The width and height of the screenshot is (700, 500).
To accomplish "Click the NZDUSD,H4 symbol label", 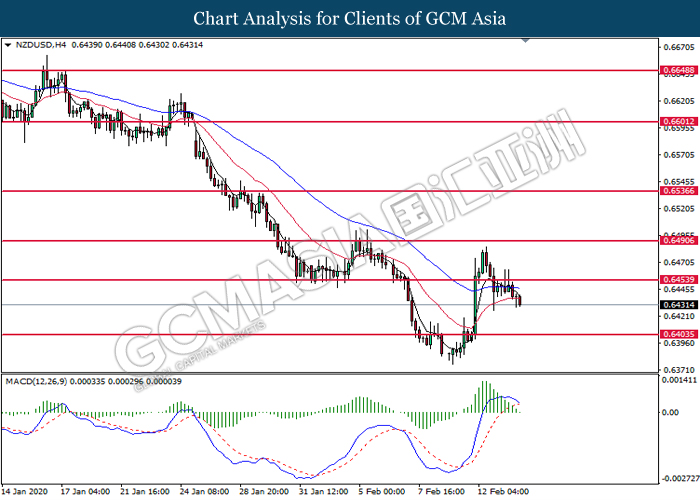I will [41, 45].
